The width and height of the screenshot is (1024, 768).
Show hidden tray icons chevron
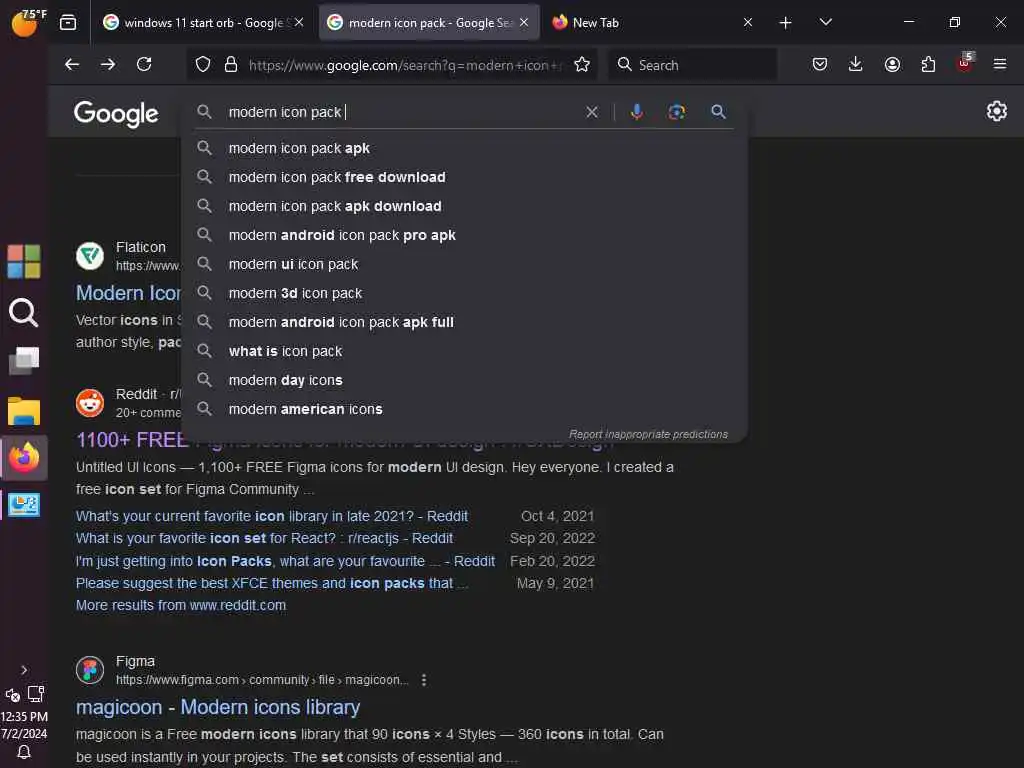(x=24, y=670)
